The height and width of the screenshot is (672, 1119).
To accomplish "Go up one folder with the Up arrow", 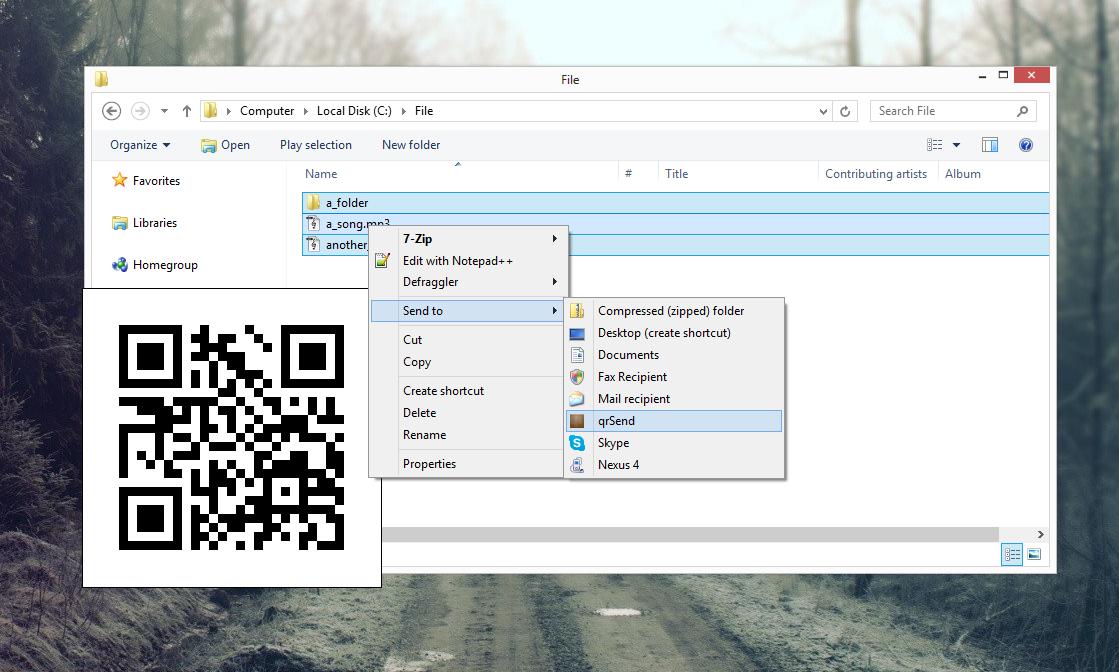I will pyautogui.click(x=187, y=111).
